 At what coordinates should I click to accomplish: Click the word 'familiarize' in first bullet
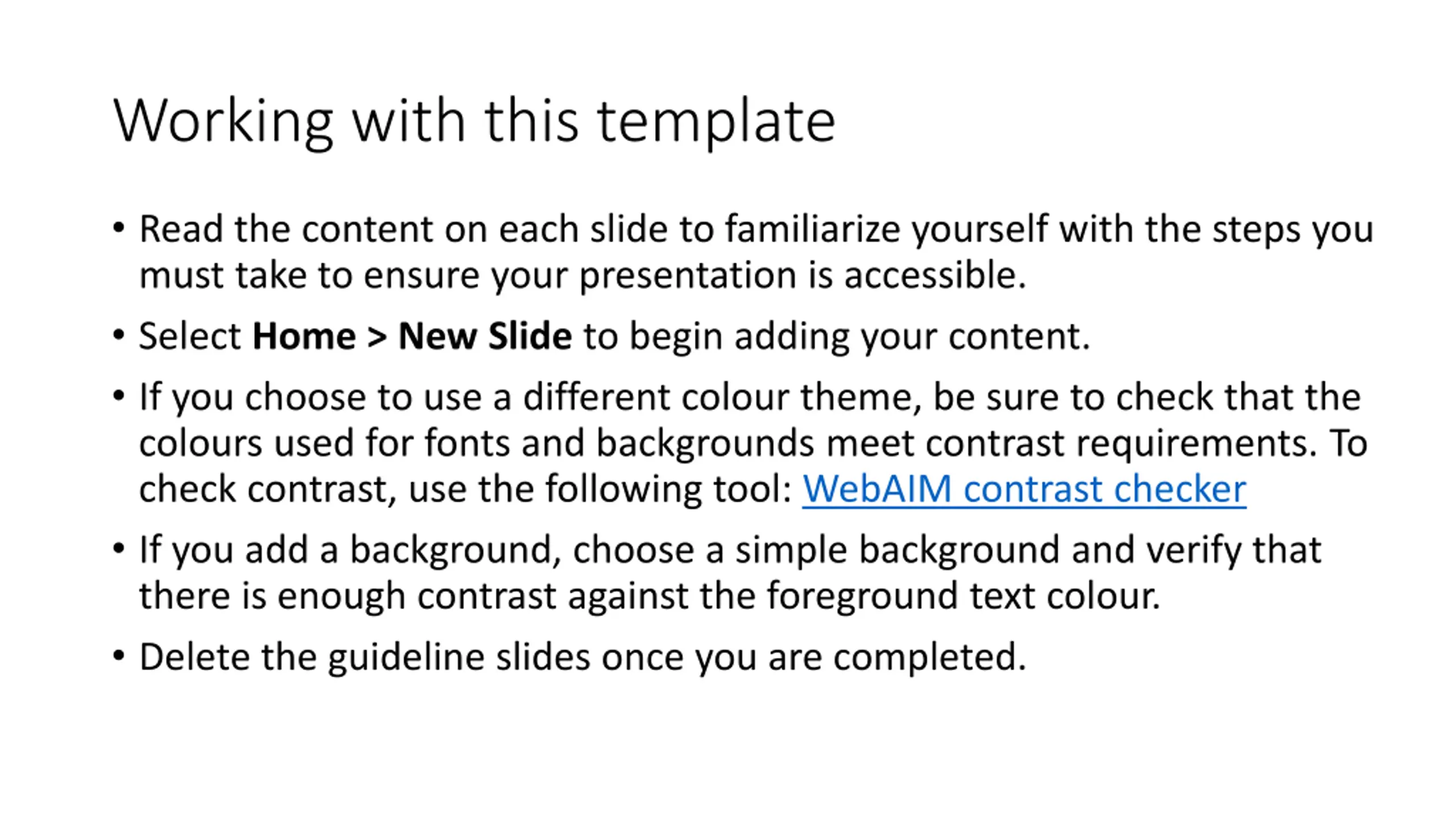[812, 229]
